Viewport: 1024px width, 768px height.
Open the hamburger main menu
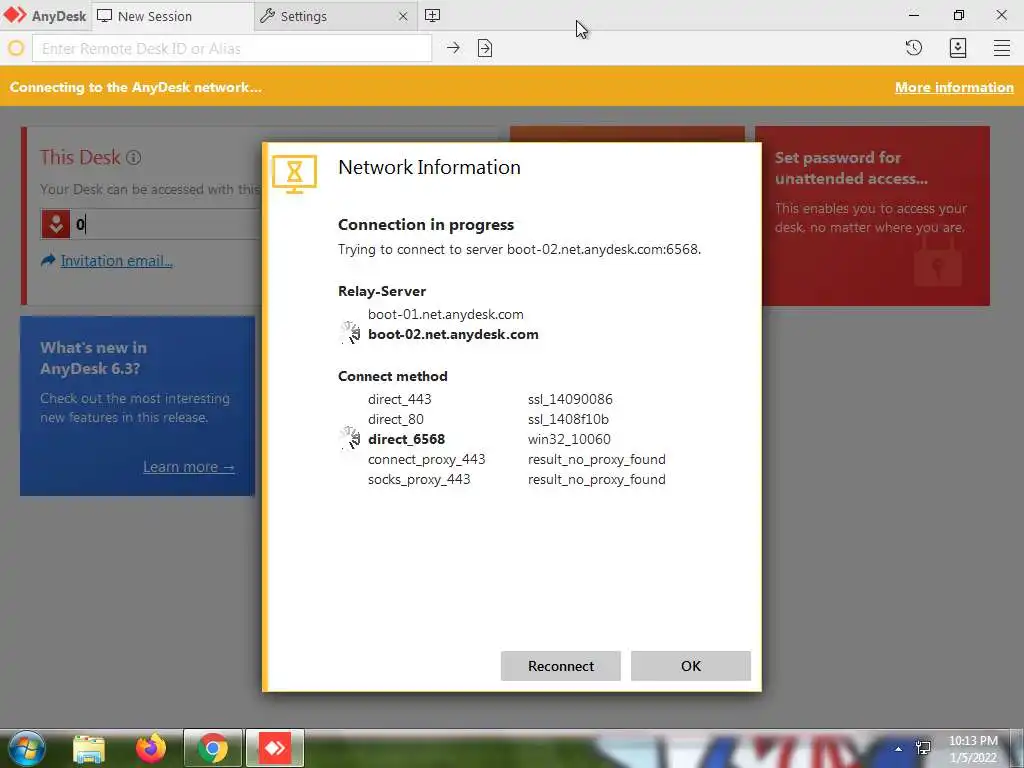(1002, 48)
